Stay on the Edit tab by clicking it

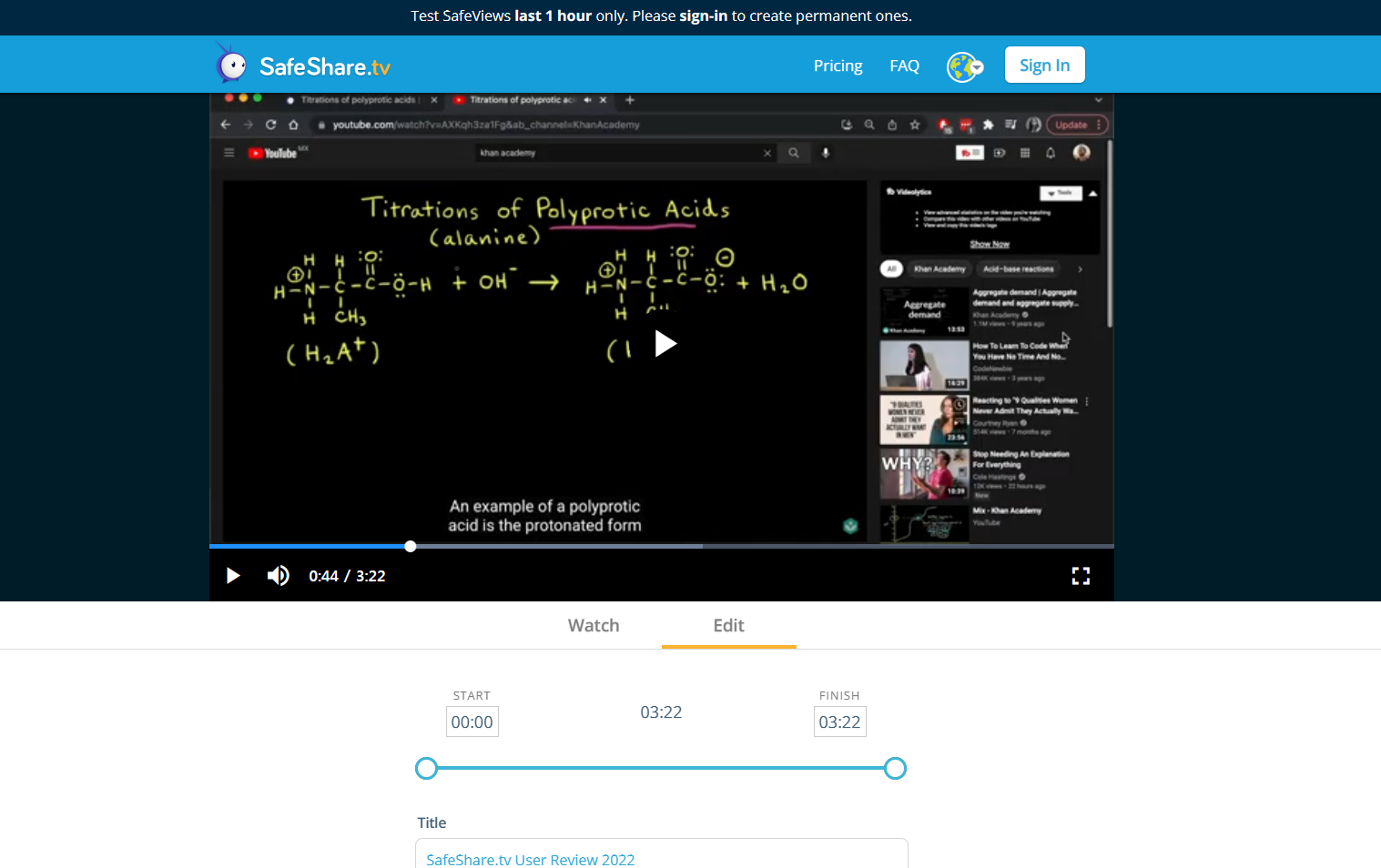tap(728, 625)
